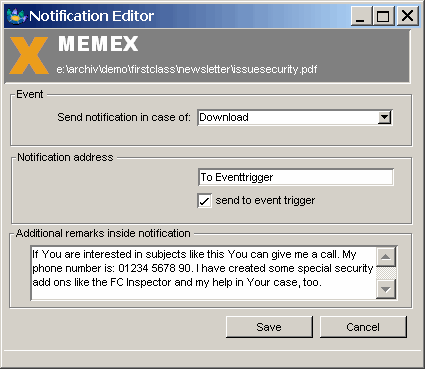
Task: Click the Save button
Action: (269, 327)
